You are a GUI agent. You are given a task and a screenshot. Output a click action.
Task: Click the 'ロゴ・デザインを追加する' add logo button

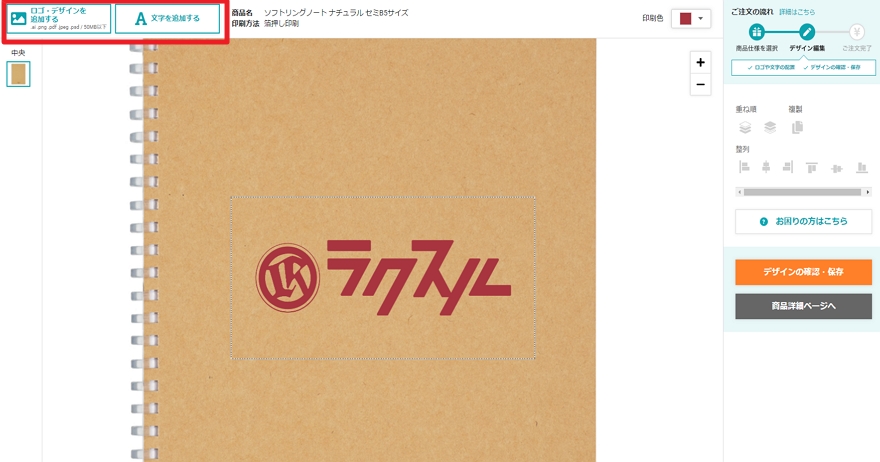click(59, 19)
